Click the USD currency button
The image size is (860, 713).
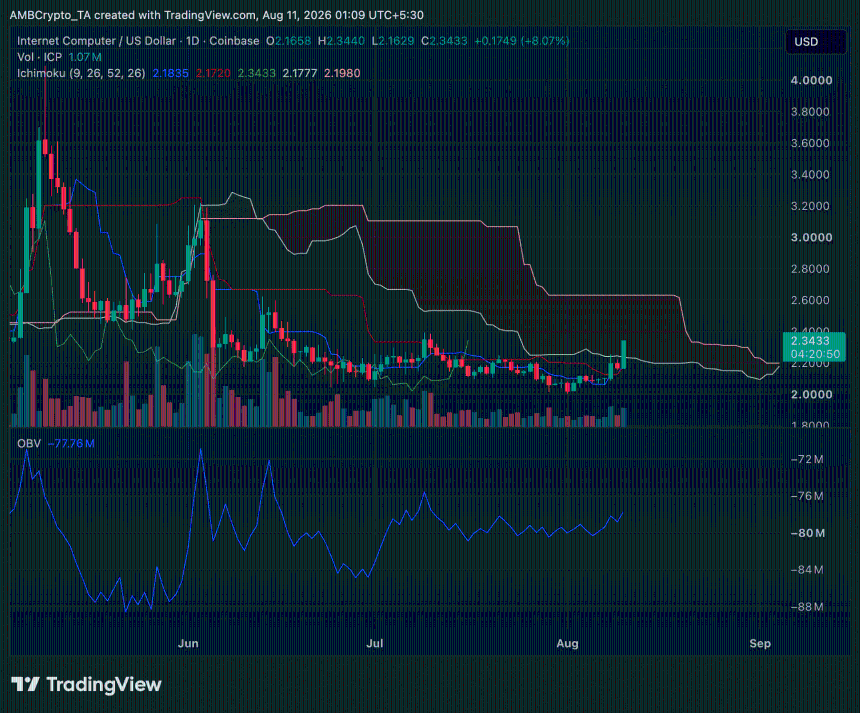816,42
